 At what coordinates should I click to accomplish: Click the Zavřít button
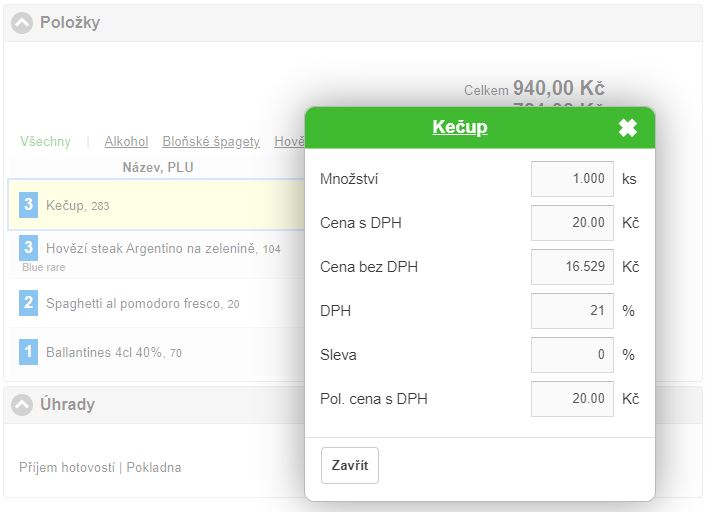tap(350, 466)
